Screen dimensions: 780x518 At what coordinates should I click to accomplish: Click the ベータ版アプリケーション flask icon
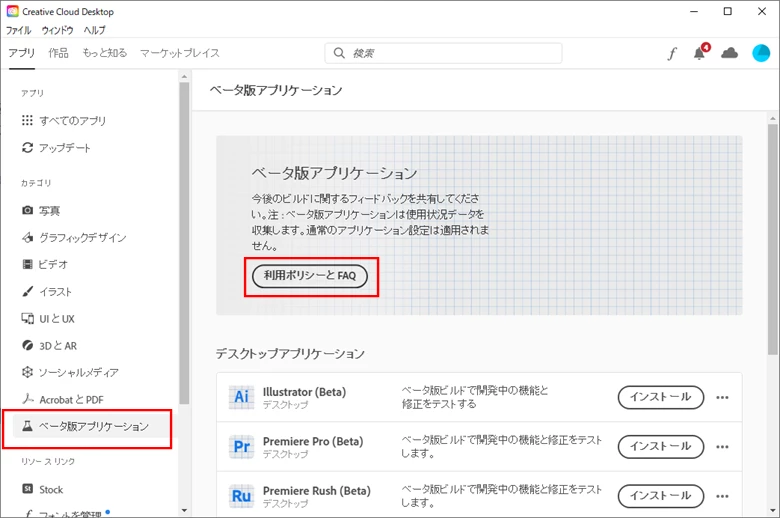(x=27, y=426)
